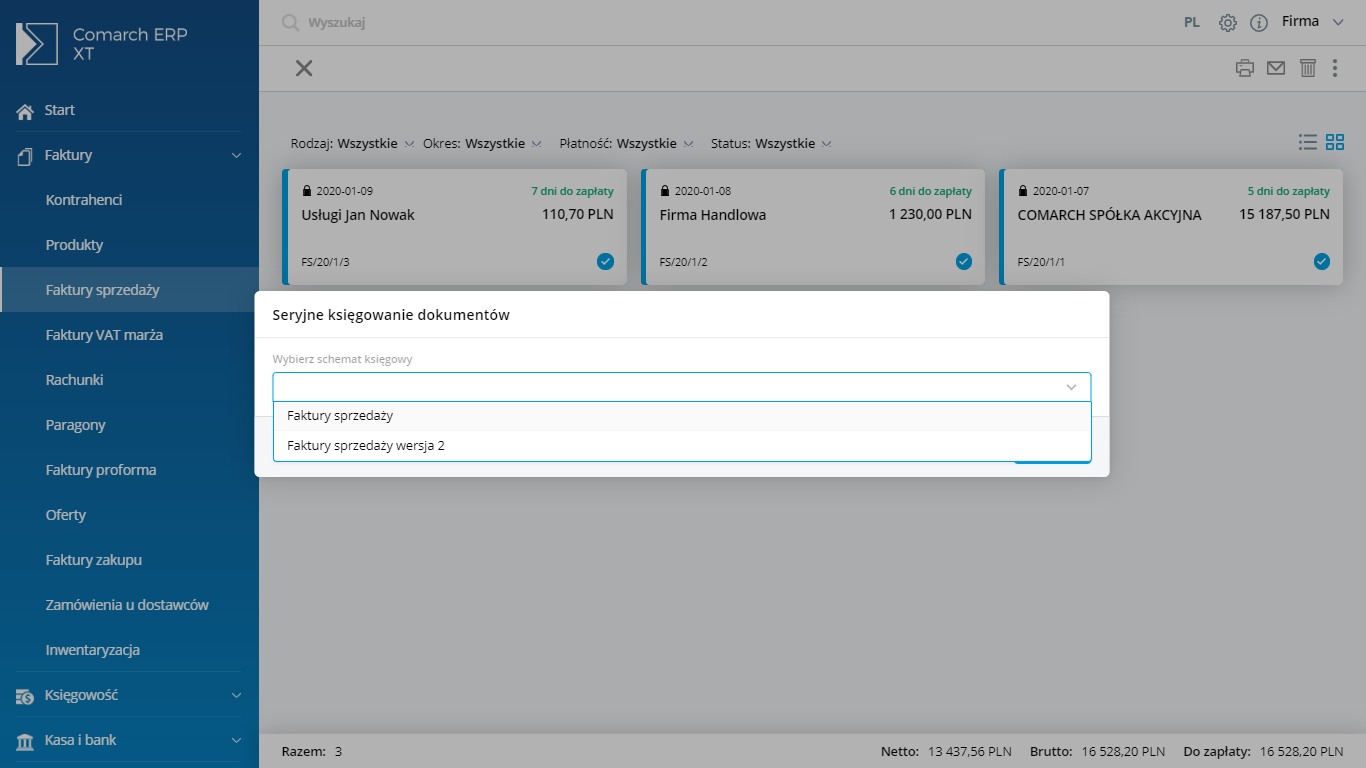
Task: Open the Start home icon
Action: (x=25, y=111)
